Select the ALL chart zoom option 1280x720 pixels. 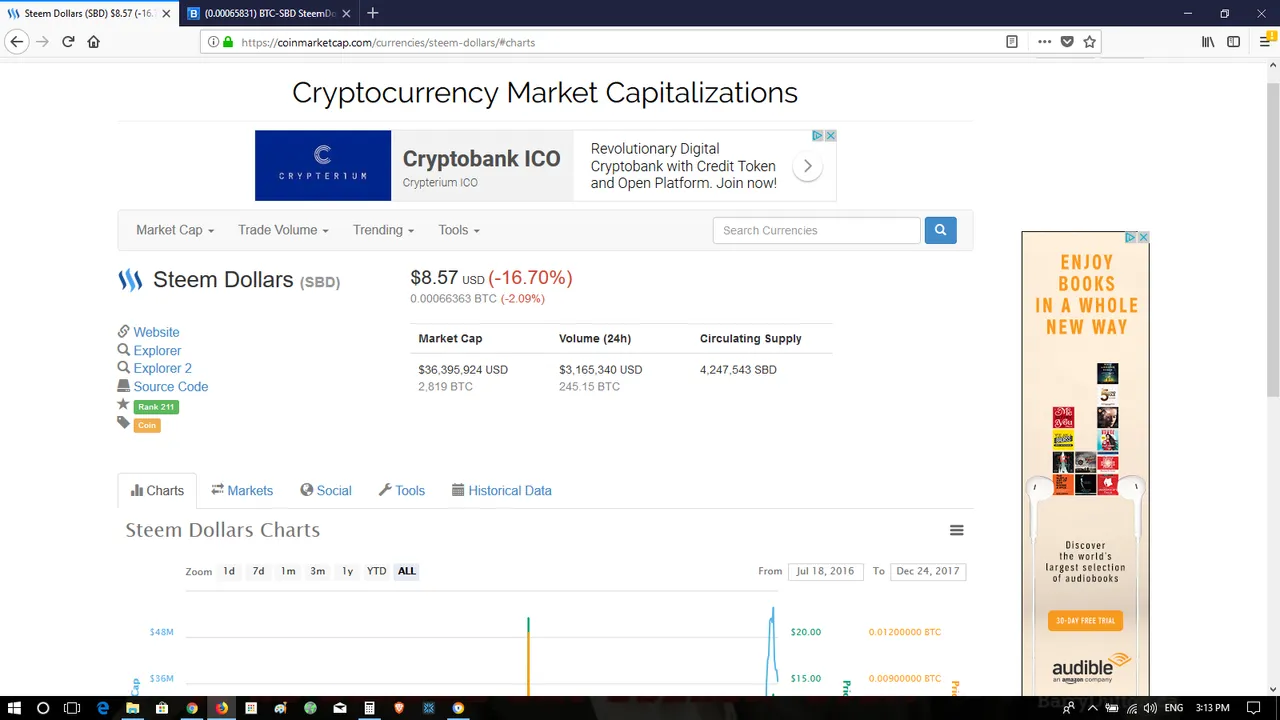[x=406, y=571]
